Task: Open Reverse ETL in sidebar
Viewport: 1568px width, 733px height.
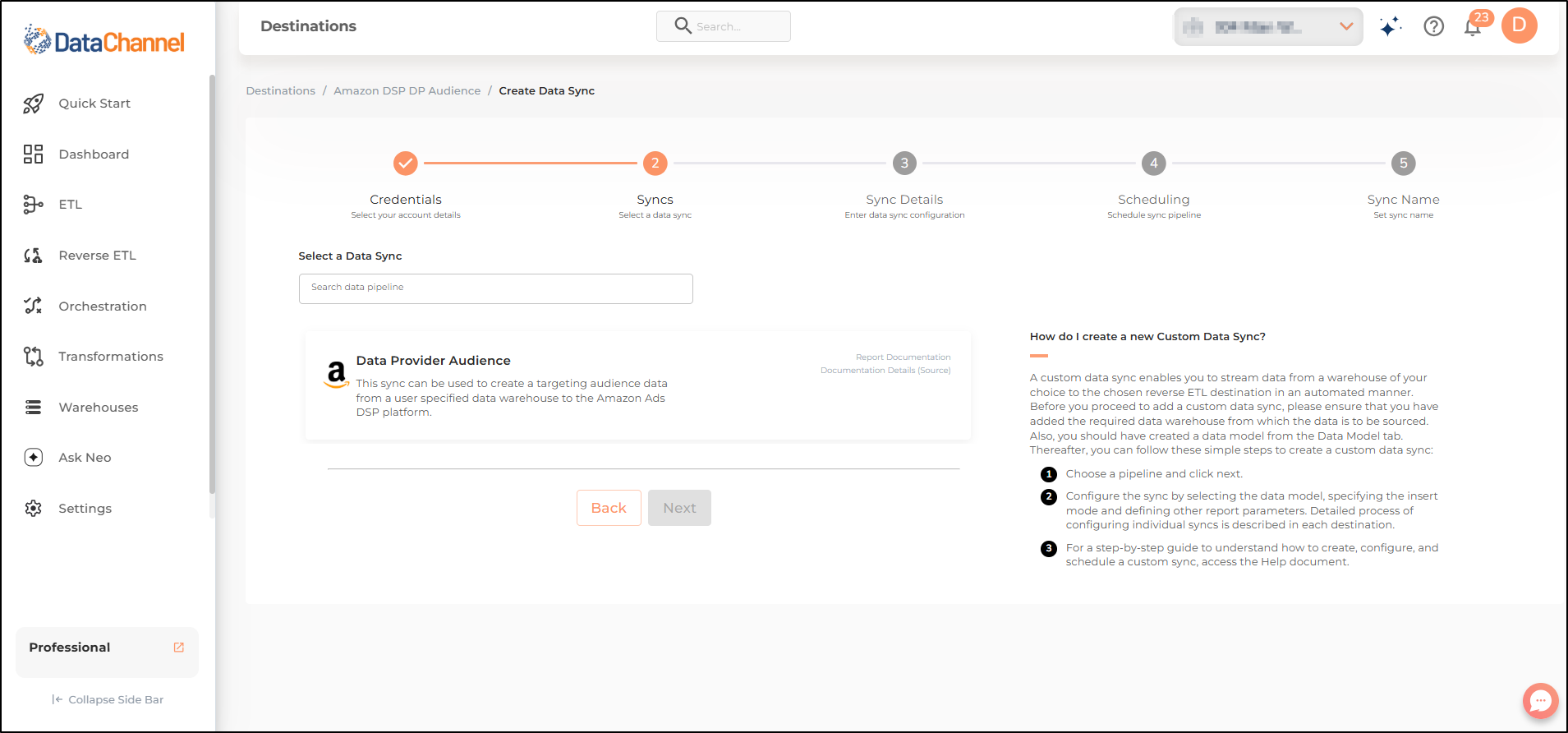Action: [x=97, y=256]
